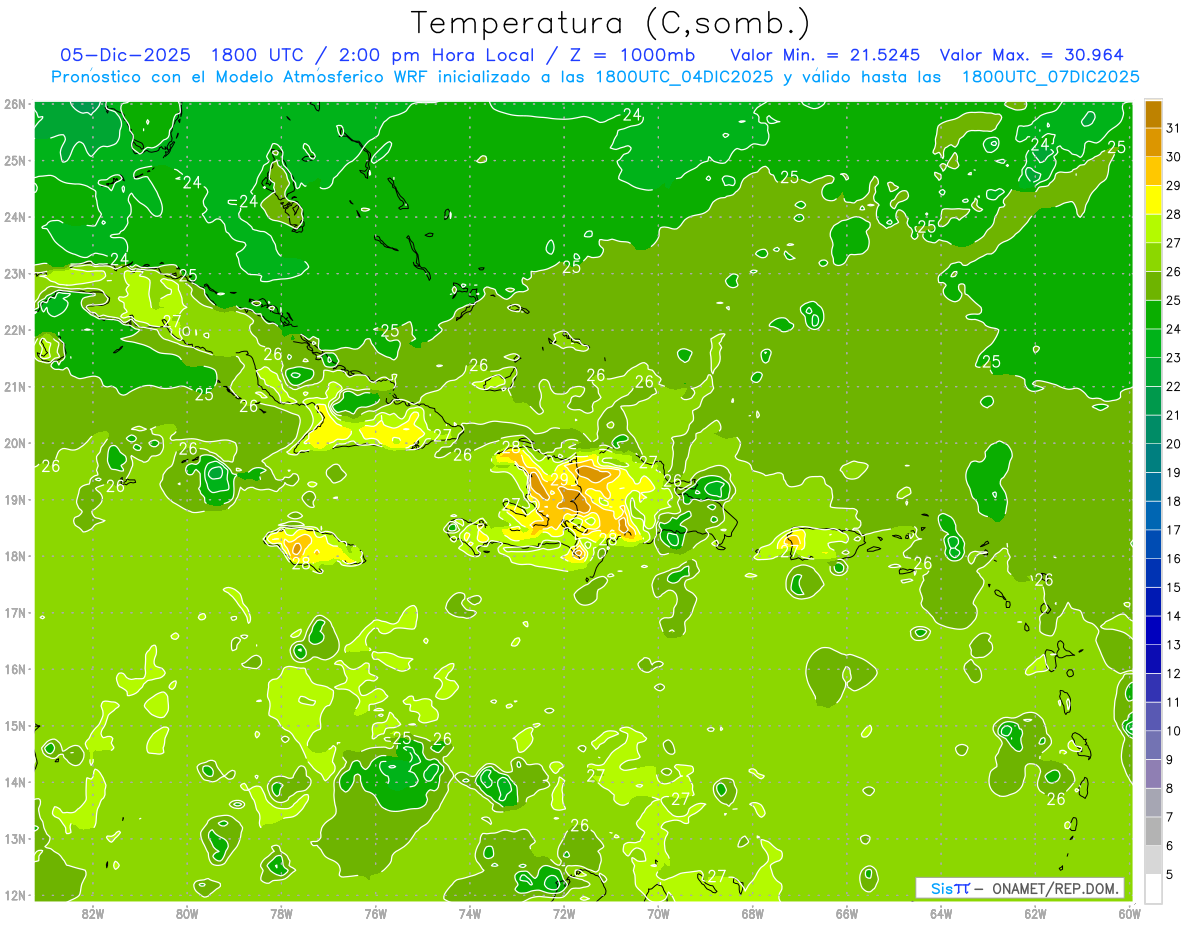Click latitude axis label "25N"
1200x927 pixels.
pos(15,161)
